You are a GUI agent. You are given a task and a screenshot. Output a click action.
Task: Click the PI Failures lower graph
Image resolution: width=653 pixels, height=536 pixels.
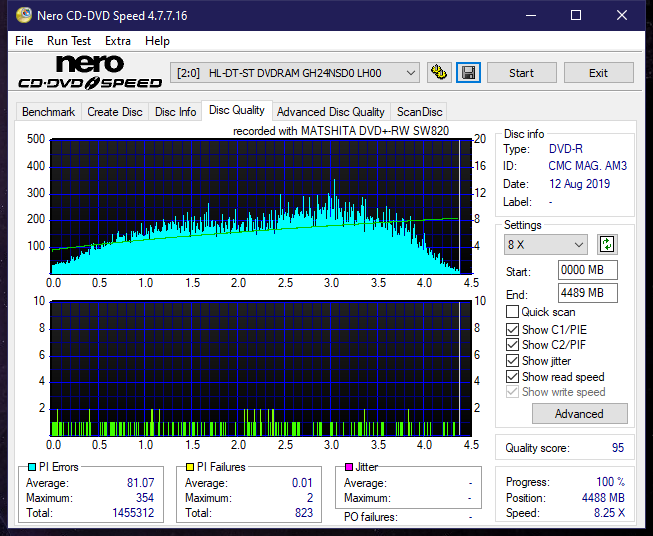pyautogui.click(x=261, y=369)
